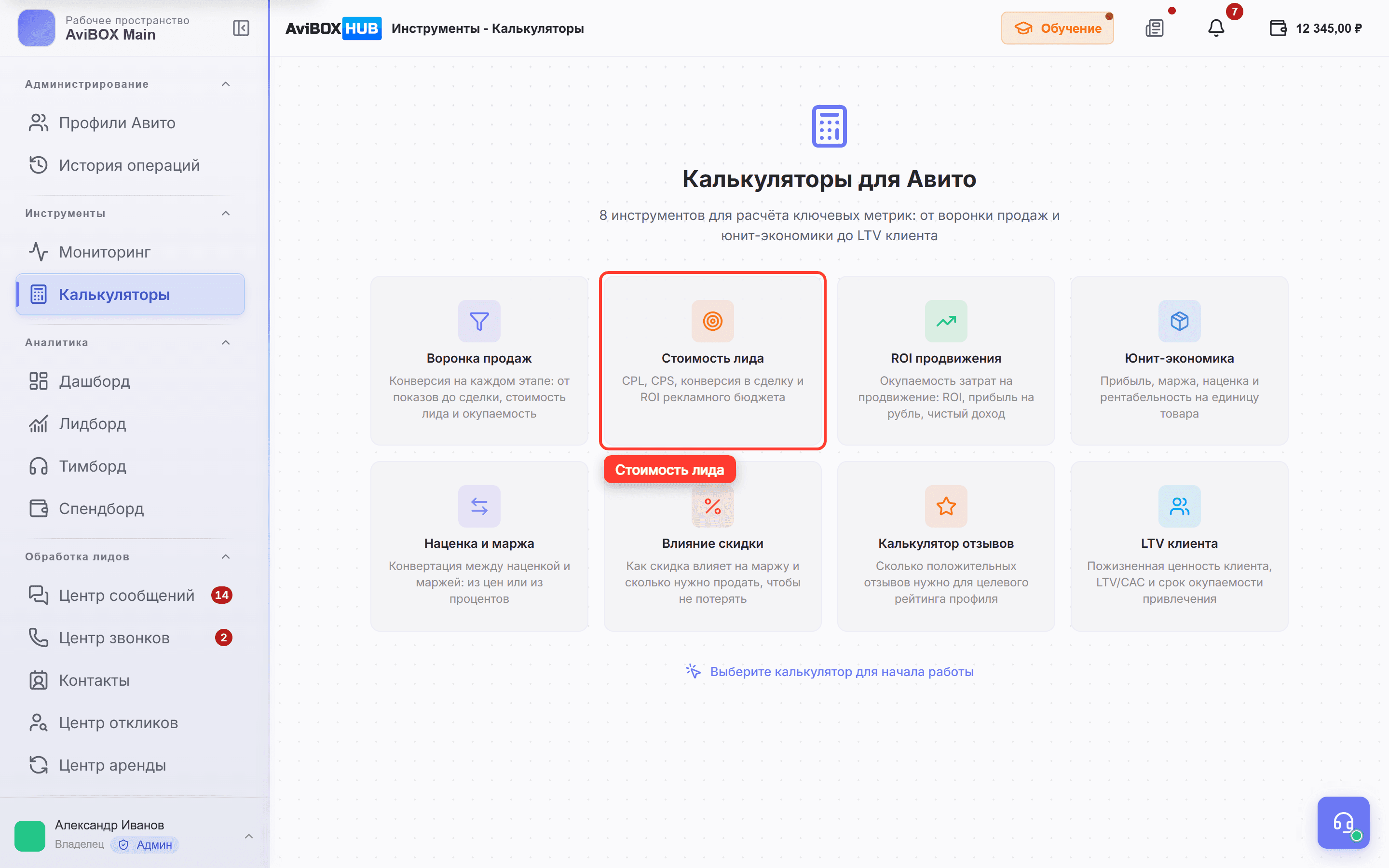Open the ROI продвижения trend icon

click(946, 321)
